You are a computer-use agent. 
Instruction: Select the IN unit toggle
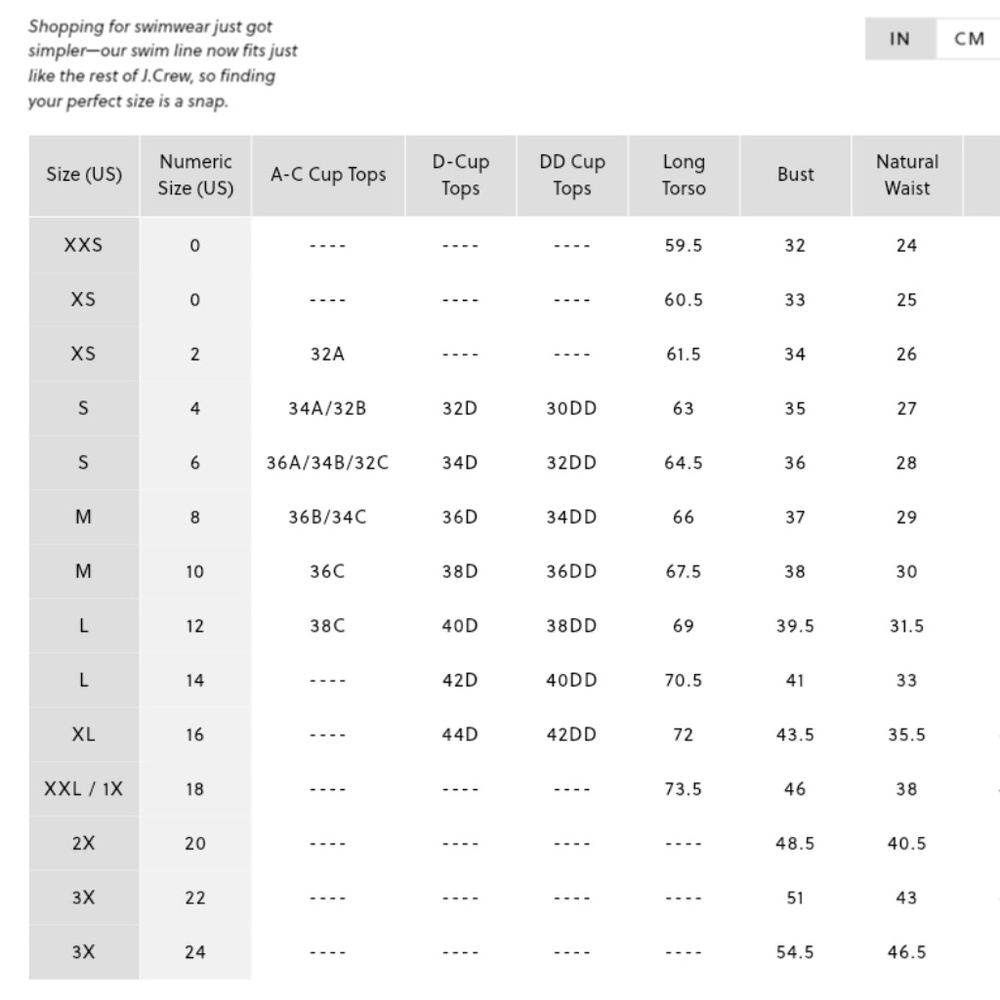point(900,39)
